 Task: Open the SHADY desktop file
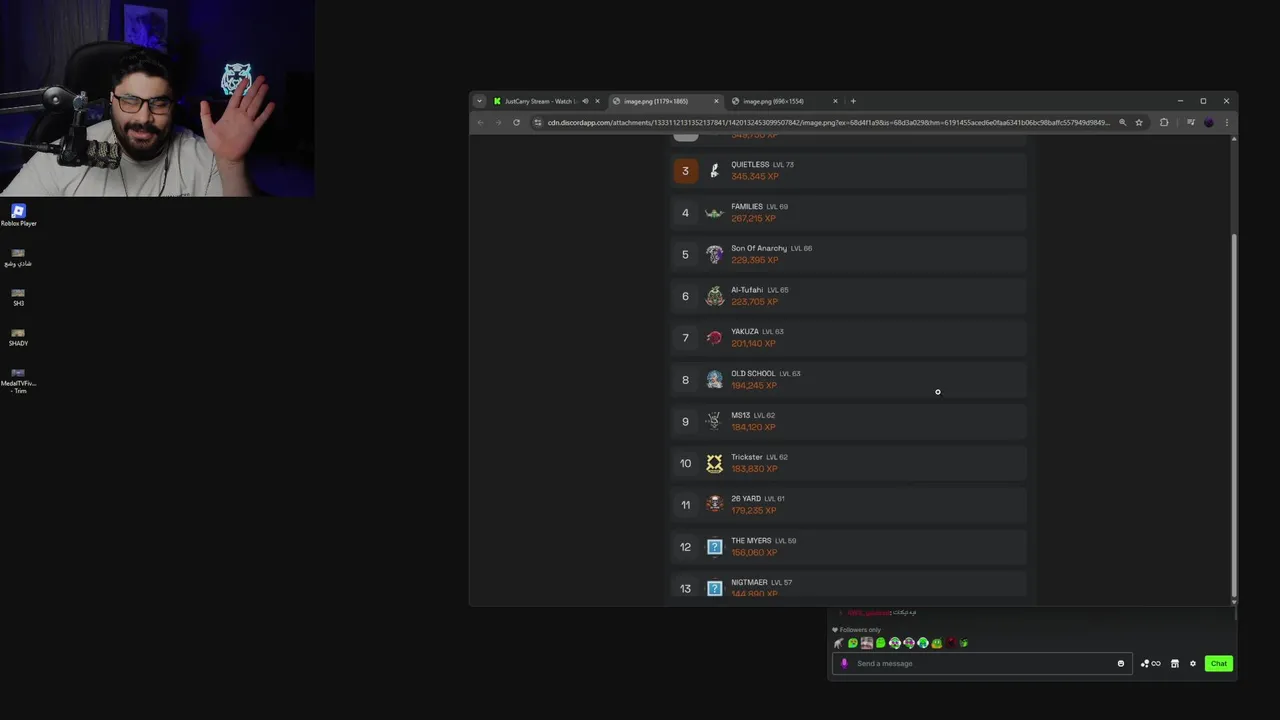pyautogui.click(x=18, y=337)
